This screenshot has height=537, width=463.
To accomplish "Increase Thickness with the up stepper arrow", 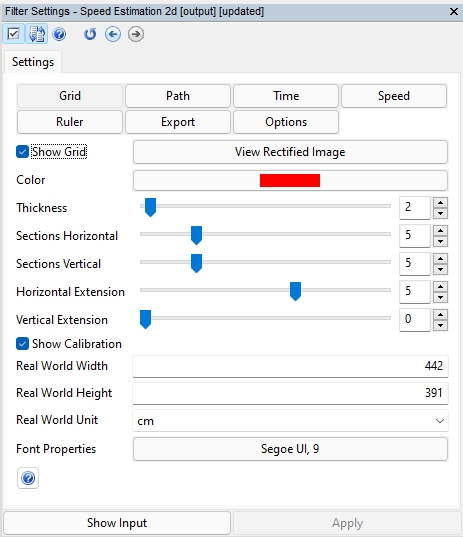I will tap(440, 202).
